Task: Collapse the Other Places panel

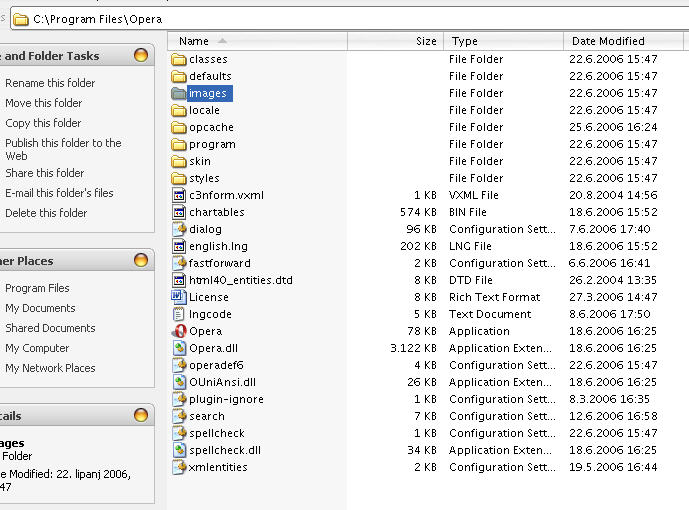Action: [140, 261]
